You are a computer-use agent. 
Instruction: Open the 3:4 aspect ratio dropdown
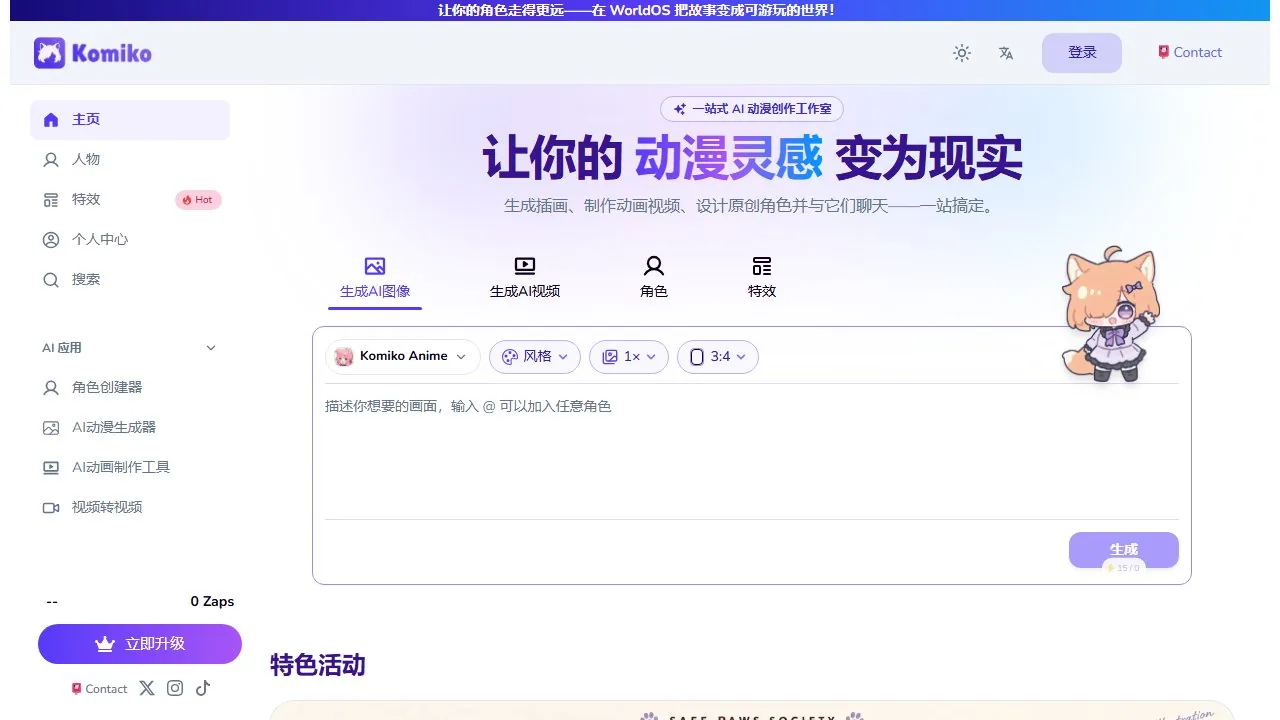coord(718,357)
